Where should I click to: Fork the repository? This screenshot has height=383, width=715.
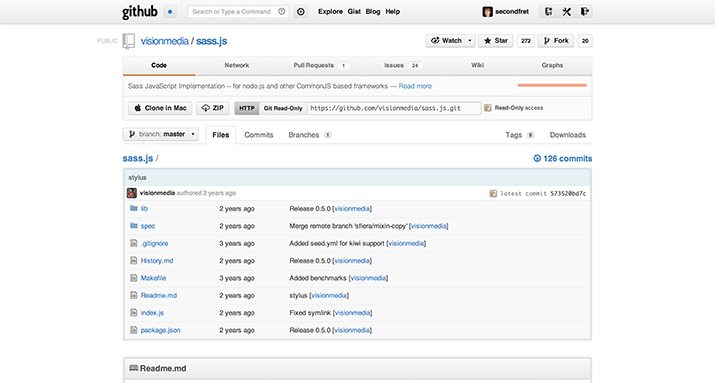[x=556, y=41]
